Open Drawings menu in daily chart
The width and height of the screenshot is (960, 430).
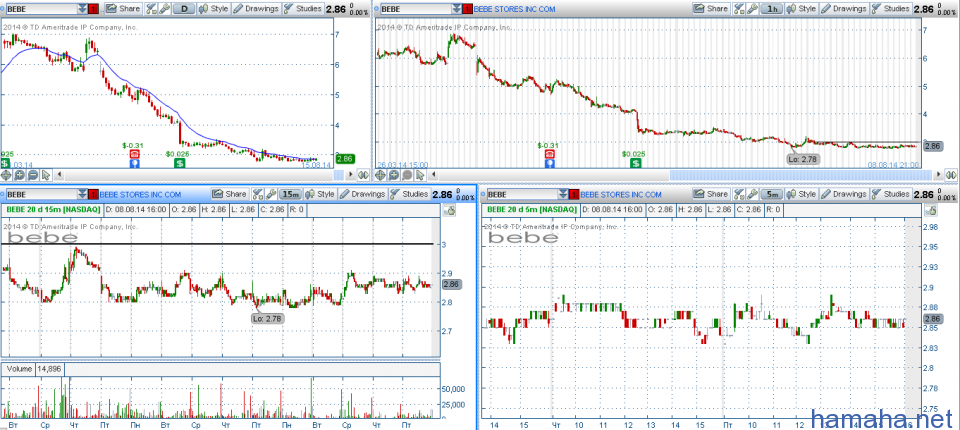point(257,9)
